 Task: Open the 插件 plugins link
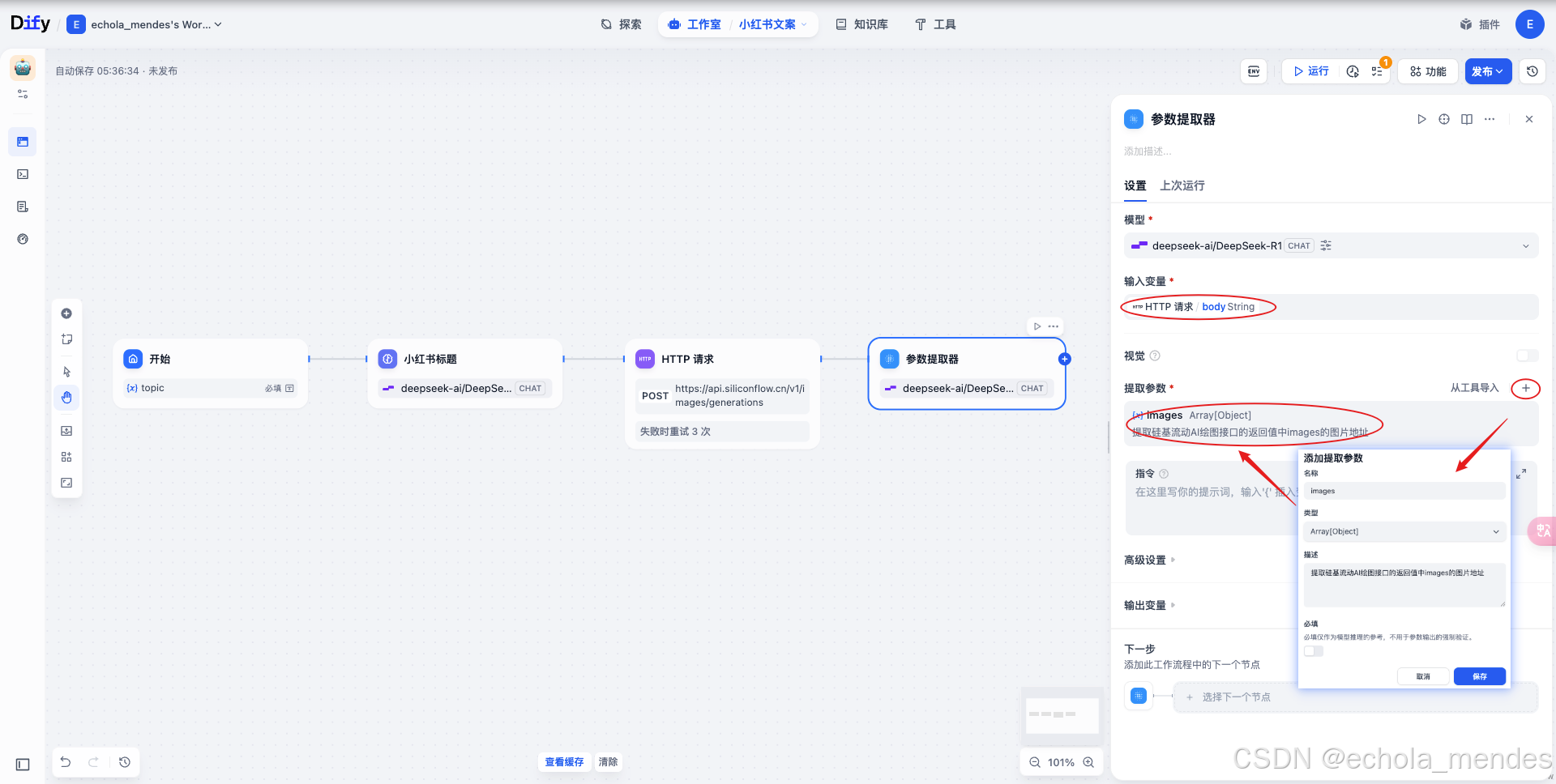pos(1480,24)
